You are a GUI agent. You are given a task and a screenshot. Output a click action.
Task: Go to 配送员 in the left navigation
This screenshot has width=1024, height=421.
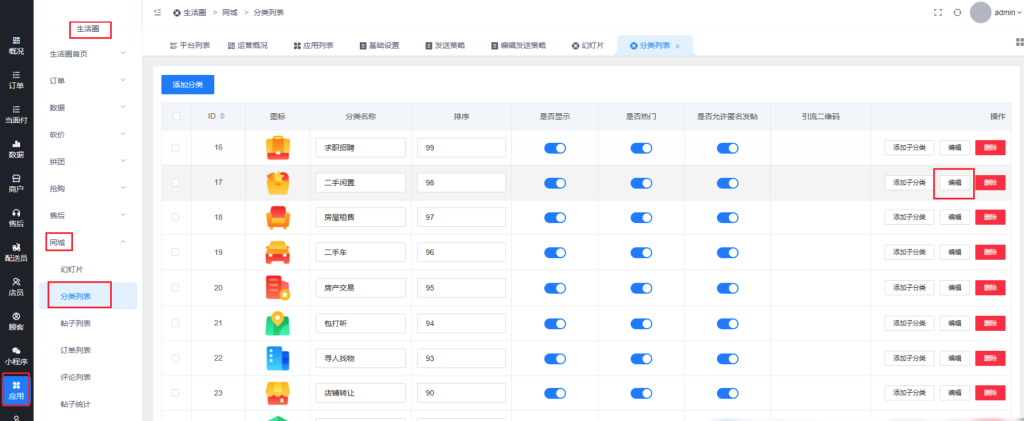(x=16, y=251)
